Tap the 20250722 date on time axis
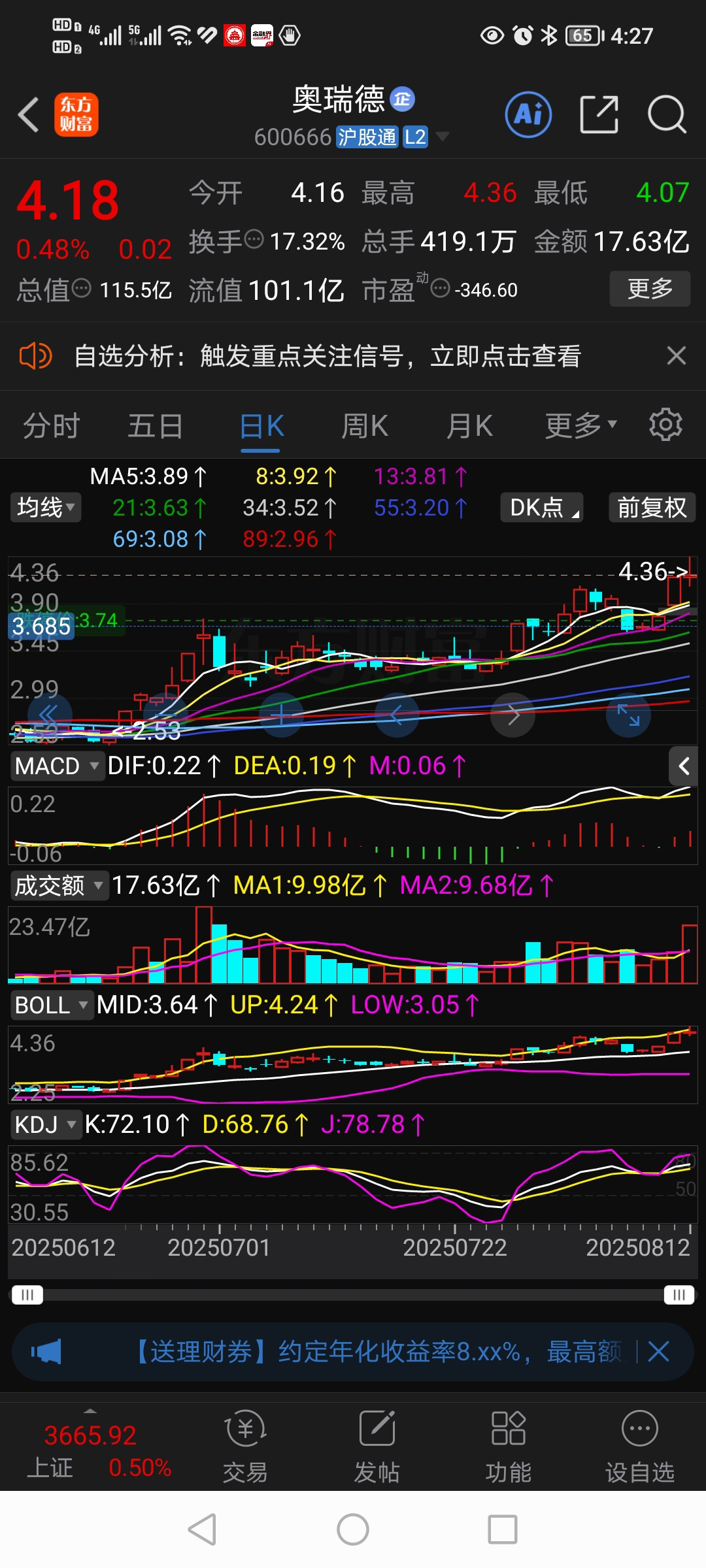This screenshot has width=706, height=1568. point(455,1247)
